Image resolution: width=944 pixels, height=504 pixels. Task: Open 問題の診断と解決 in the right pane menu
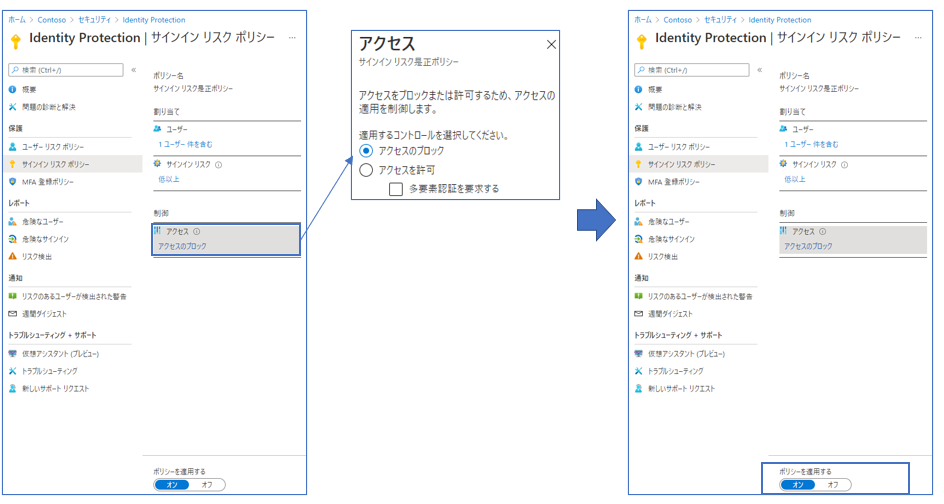click(x=675, y=107)
